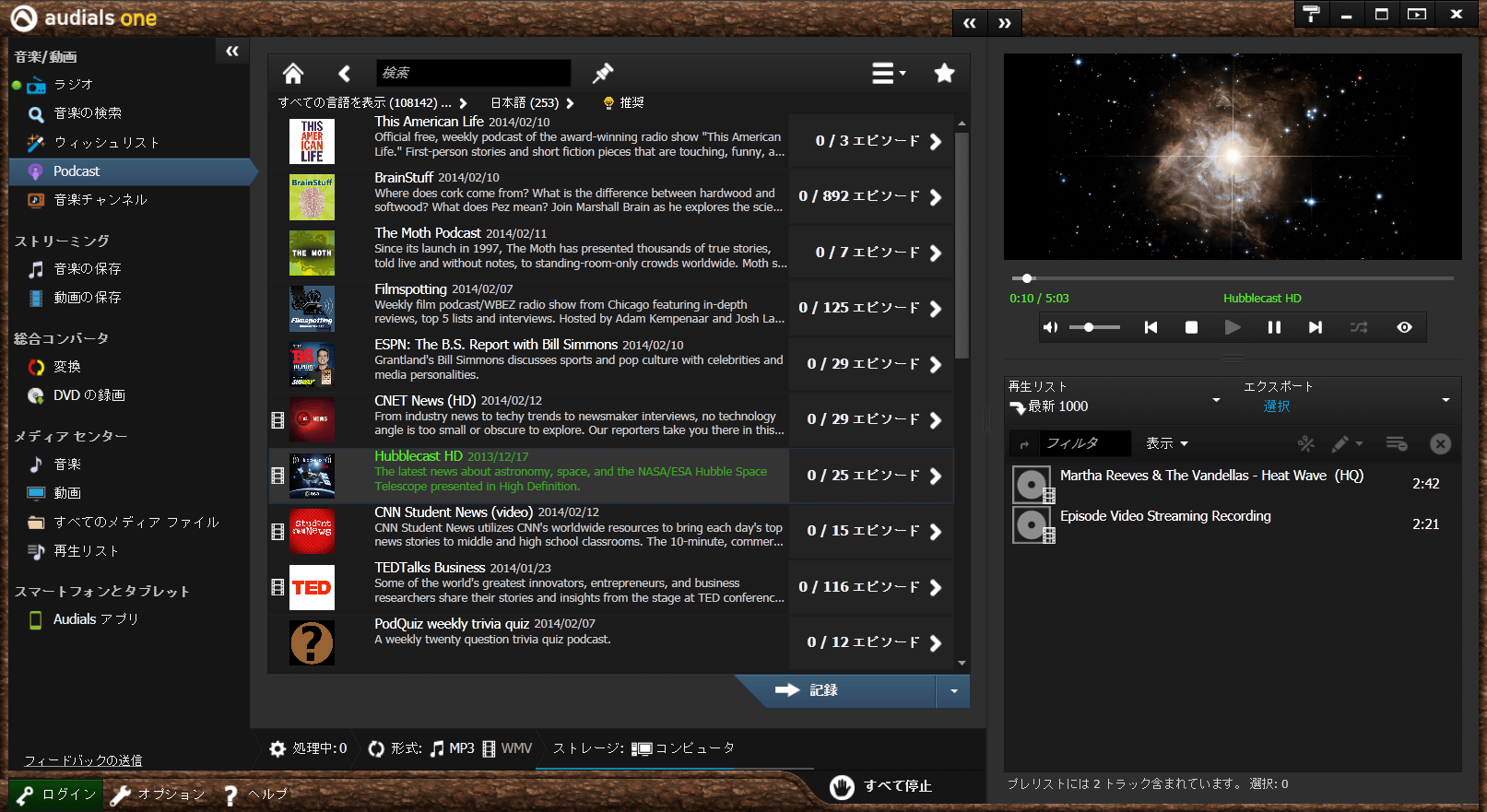Click 動画 monitor icon in media center
1487x812 pixels.
[36, 493]
